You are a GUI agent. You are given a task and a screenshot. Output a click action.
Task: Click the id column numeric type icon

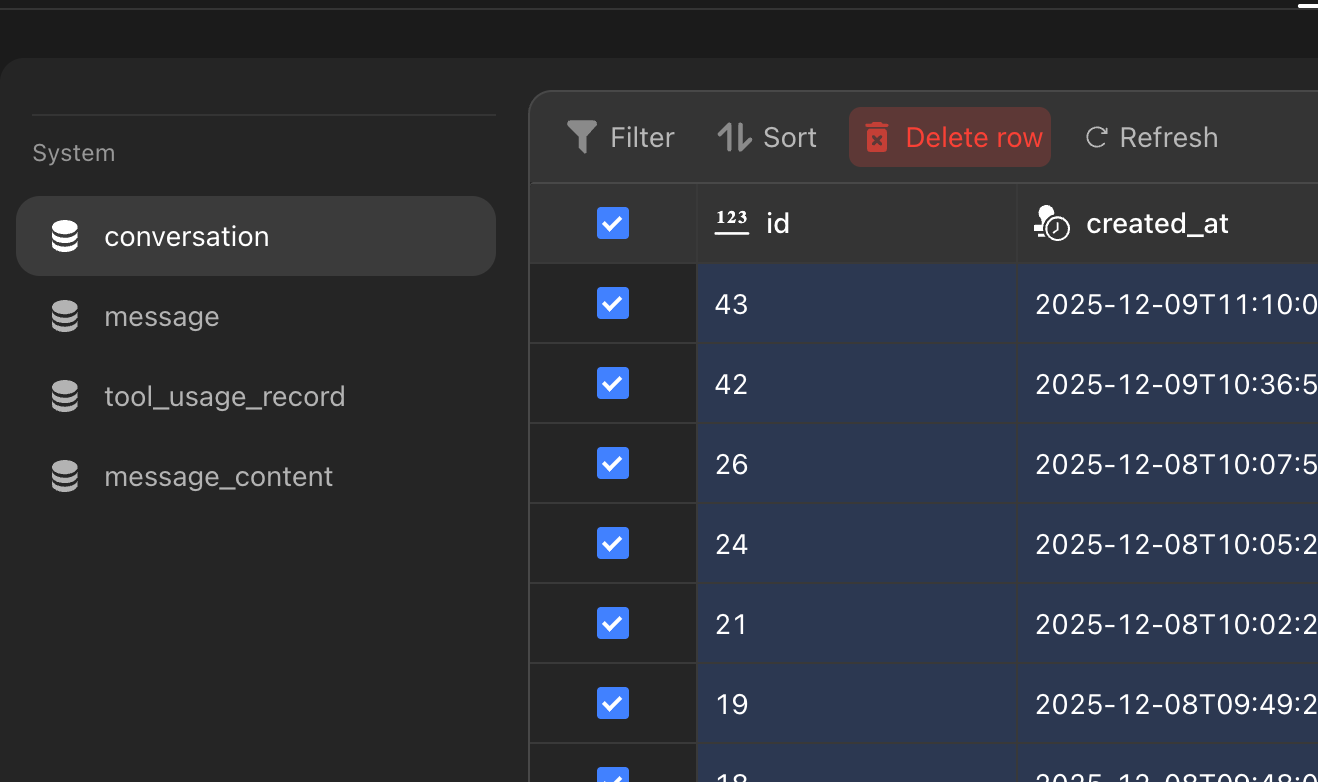(x=732, y=222)
